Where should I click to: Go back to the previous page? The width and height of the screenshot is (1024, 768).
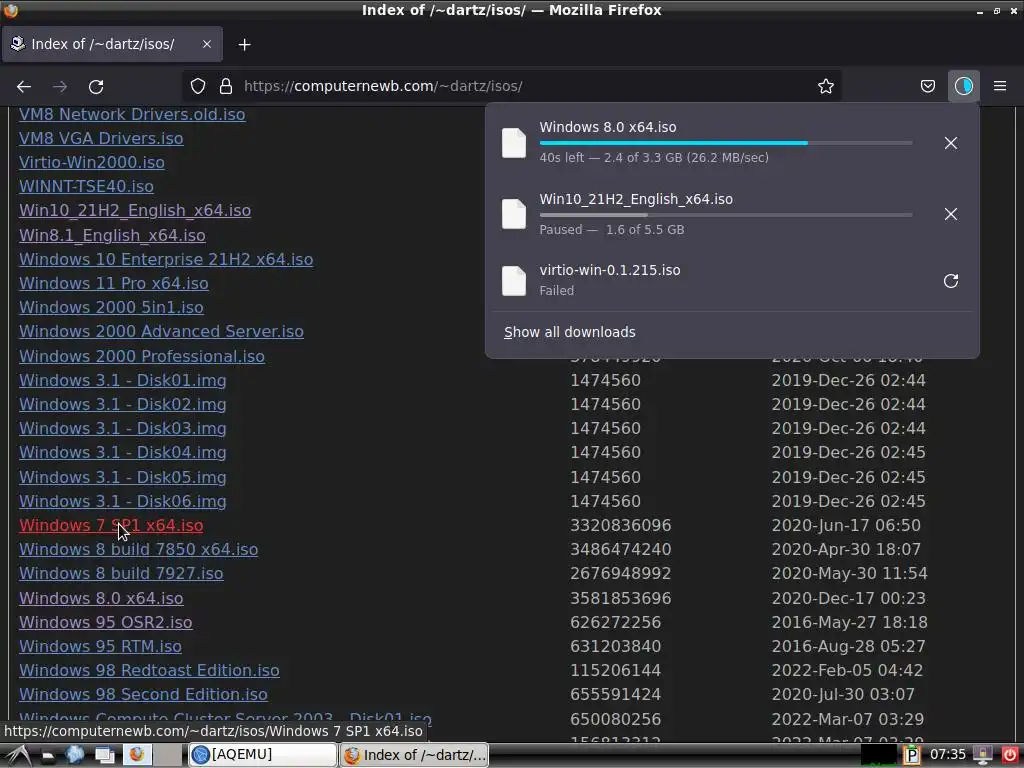pyautogui.click(x=24, y=86)
